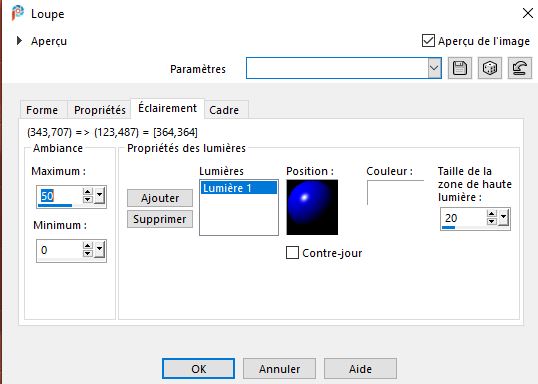Increase the Maximum ambiance value with up arrow
Screen dimensions: 538x384
tap(88, 192)
